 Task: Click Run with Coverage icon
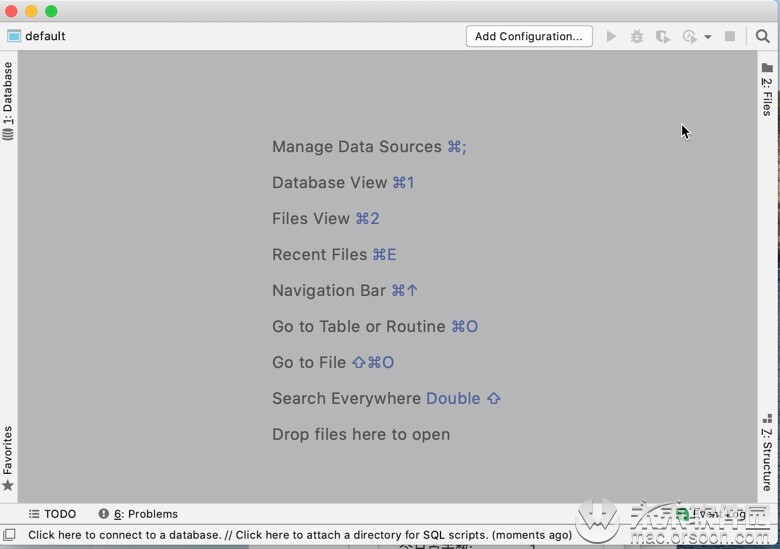click(x=663, y=36)
